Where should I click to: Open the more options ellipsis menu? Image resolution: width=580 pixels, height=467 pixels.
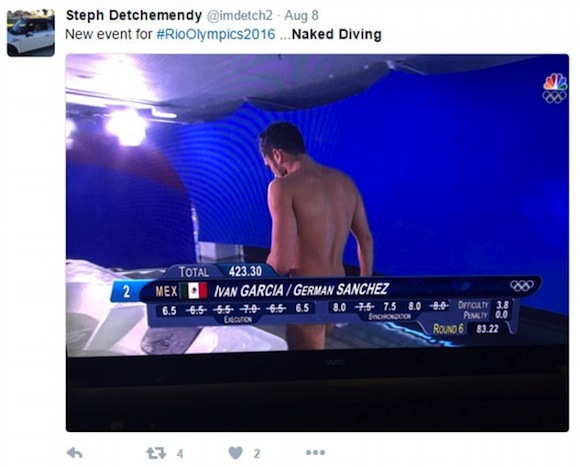tap(316, 452)
